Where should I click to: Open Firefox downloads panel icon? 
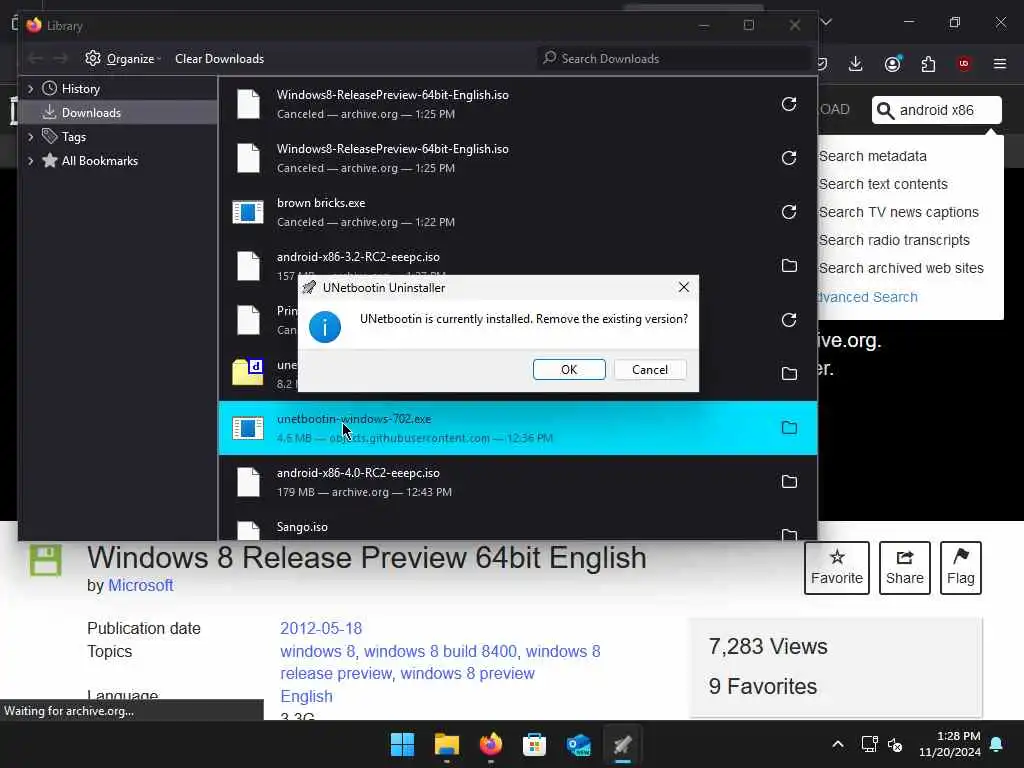tap(856, 64)
